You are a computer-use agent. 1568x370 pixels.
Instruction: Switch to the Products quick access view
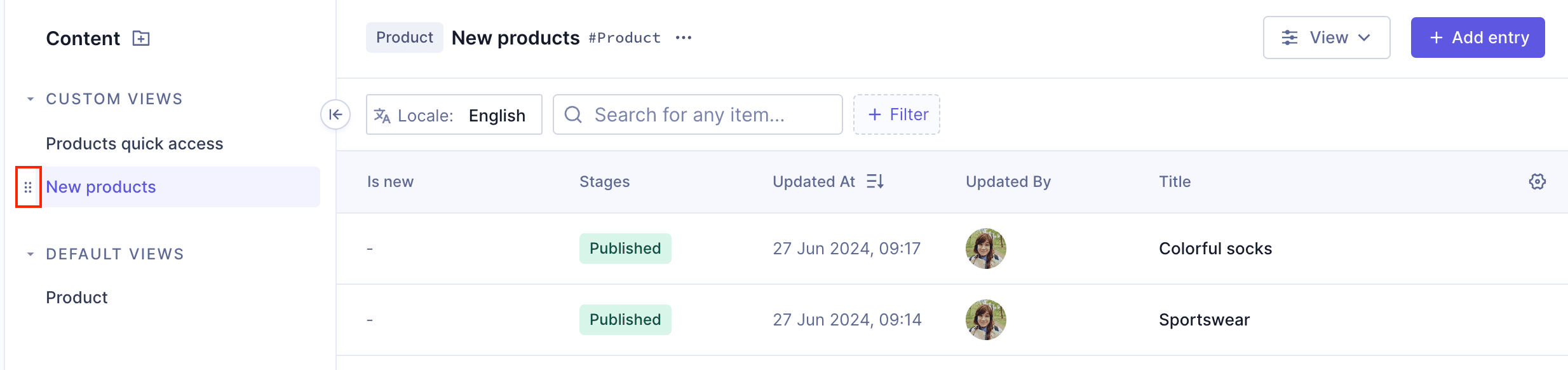[x=134, y=143]
